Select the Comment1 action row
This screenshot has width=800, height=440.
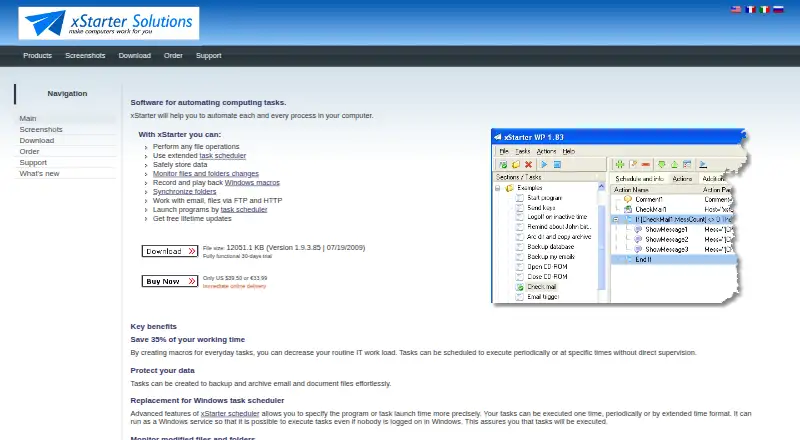[x=672, y=200]
